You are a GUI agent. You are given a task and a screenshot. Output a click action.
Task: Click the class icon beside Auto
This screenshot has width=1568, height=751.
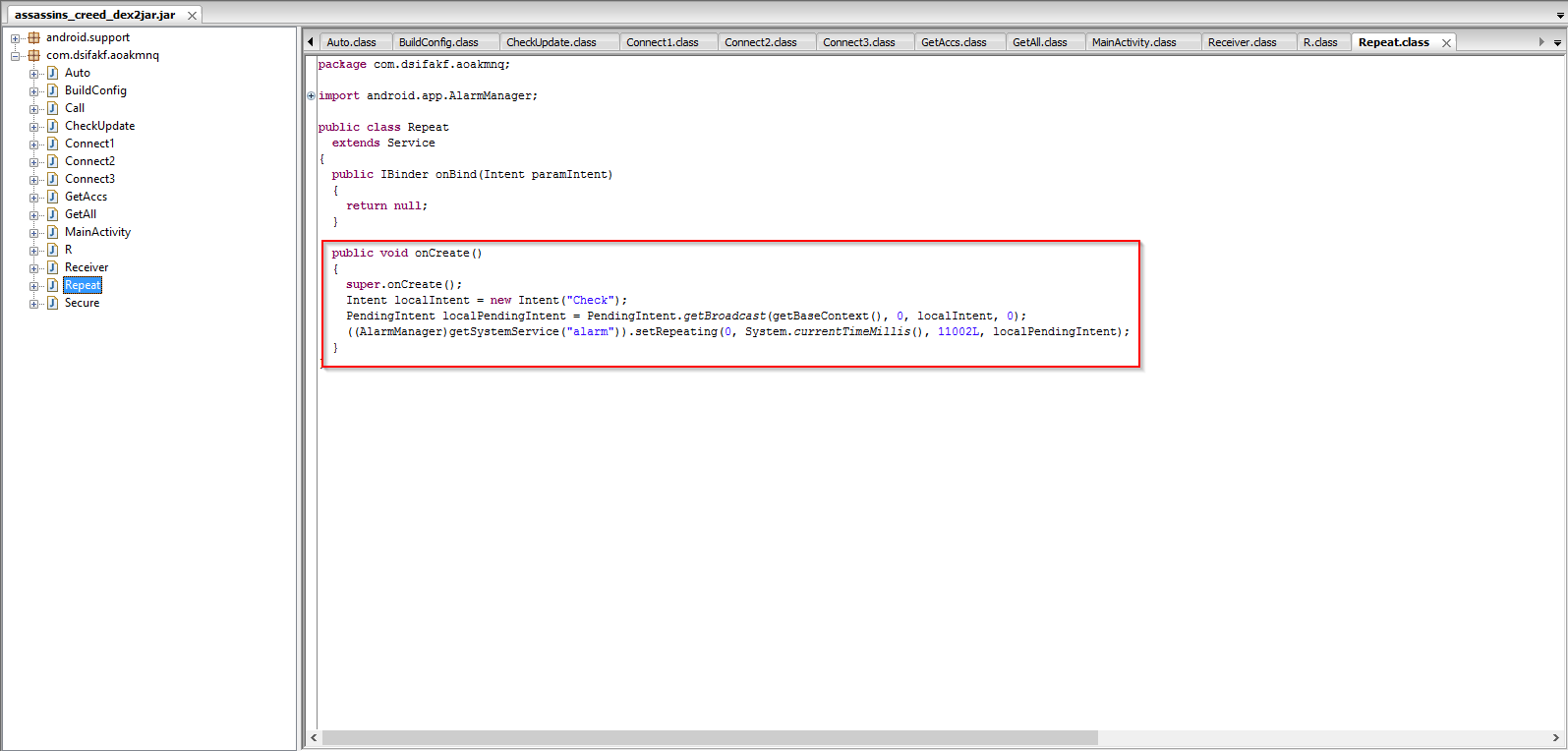pos(53,73)
